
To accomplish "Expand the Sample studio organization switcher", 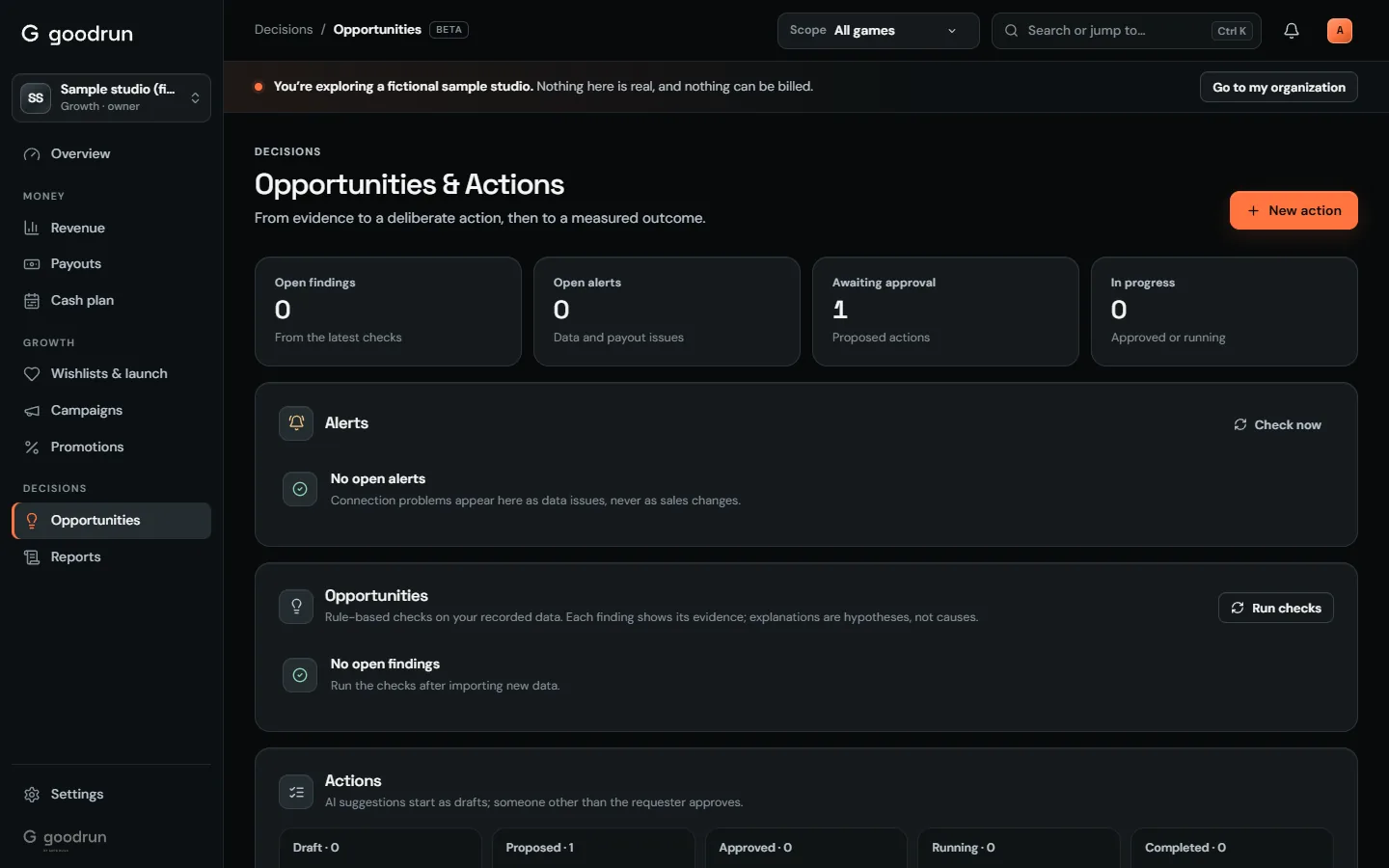I will click(111, 97).
